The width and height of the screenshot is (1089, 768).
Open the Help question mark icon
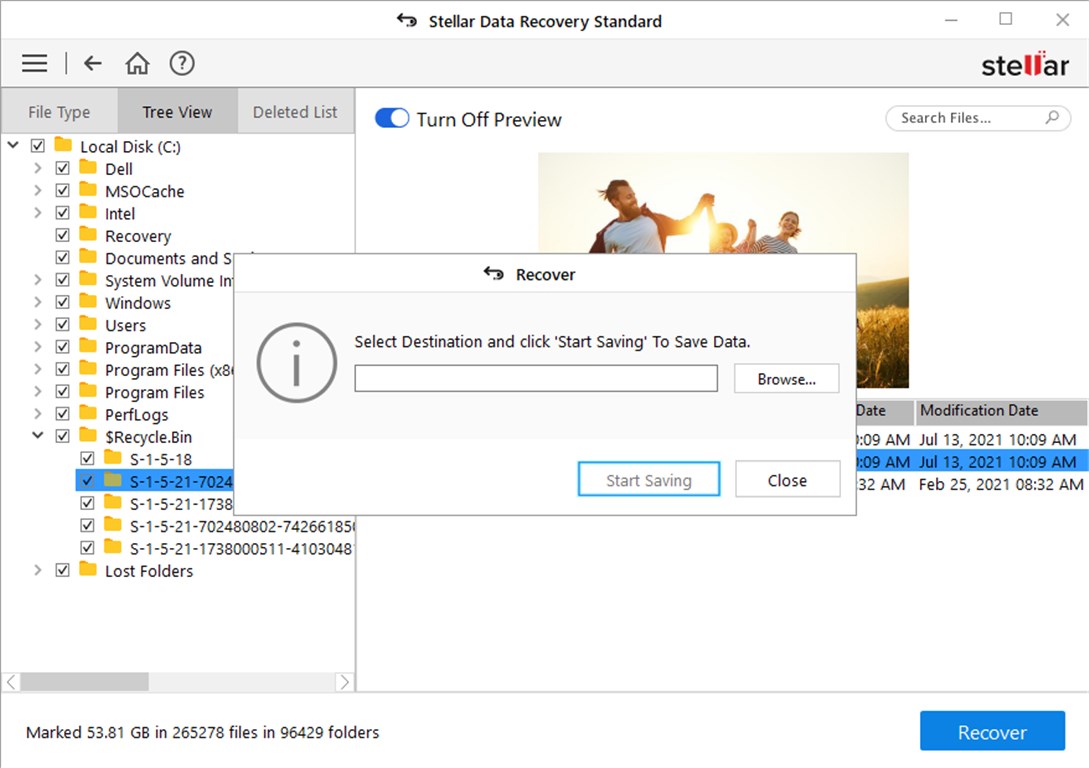pyautogui.click(x=182, y=63)
